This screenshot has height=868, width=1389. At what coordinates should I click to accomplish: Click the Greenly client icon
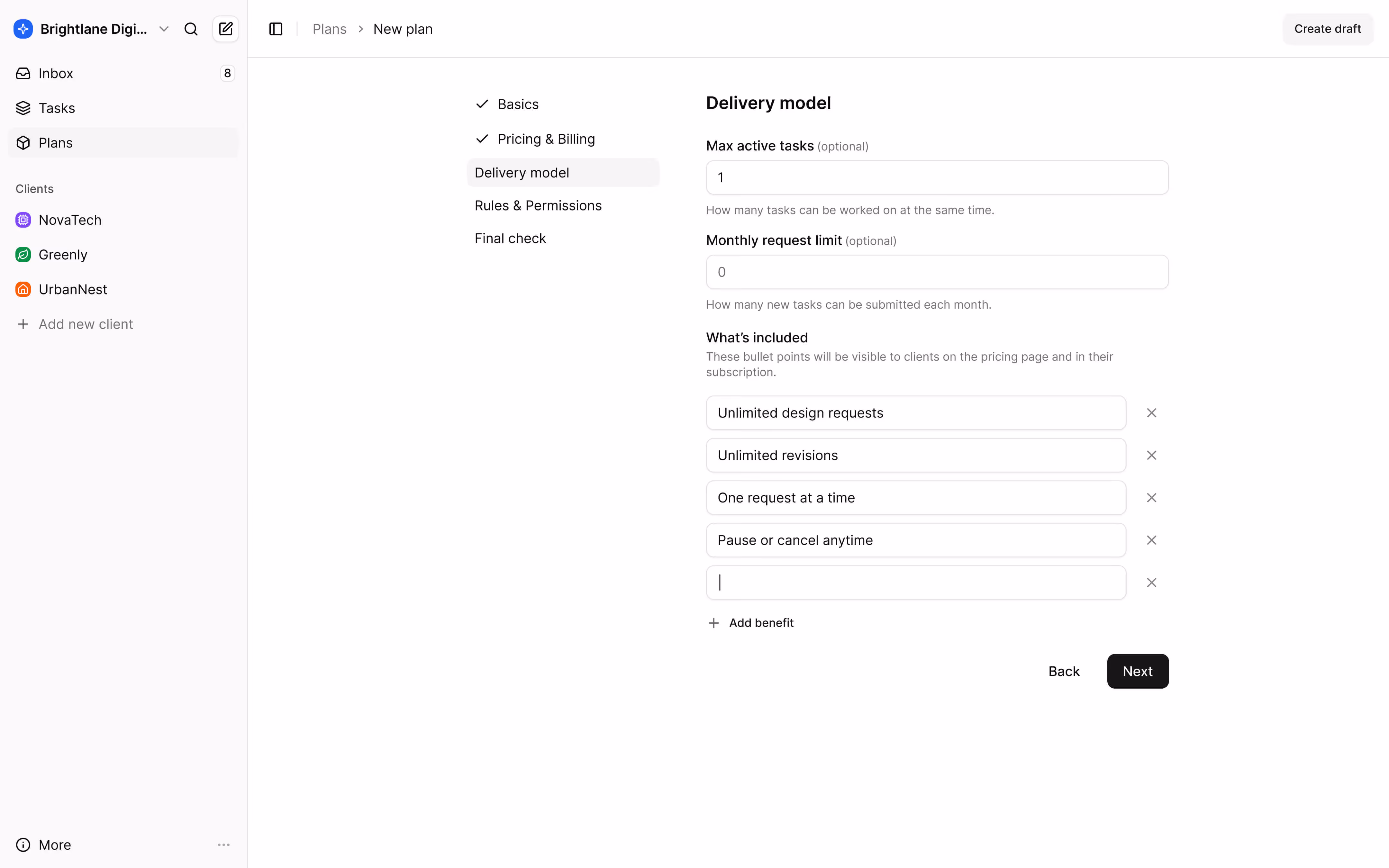click(23, 254)
